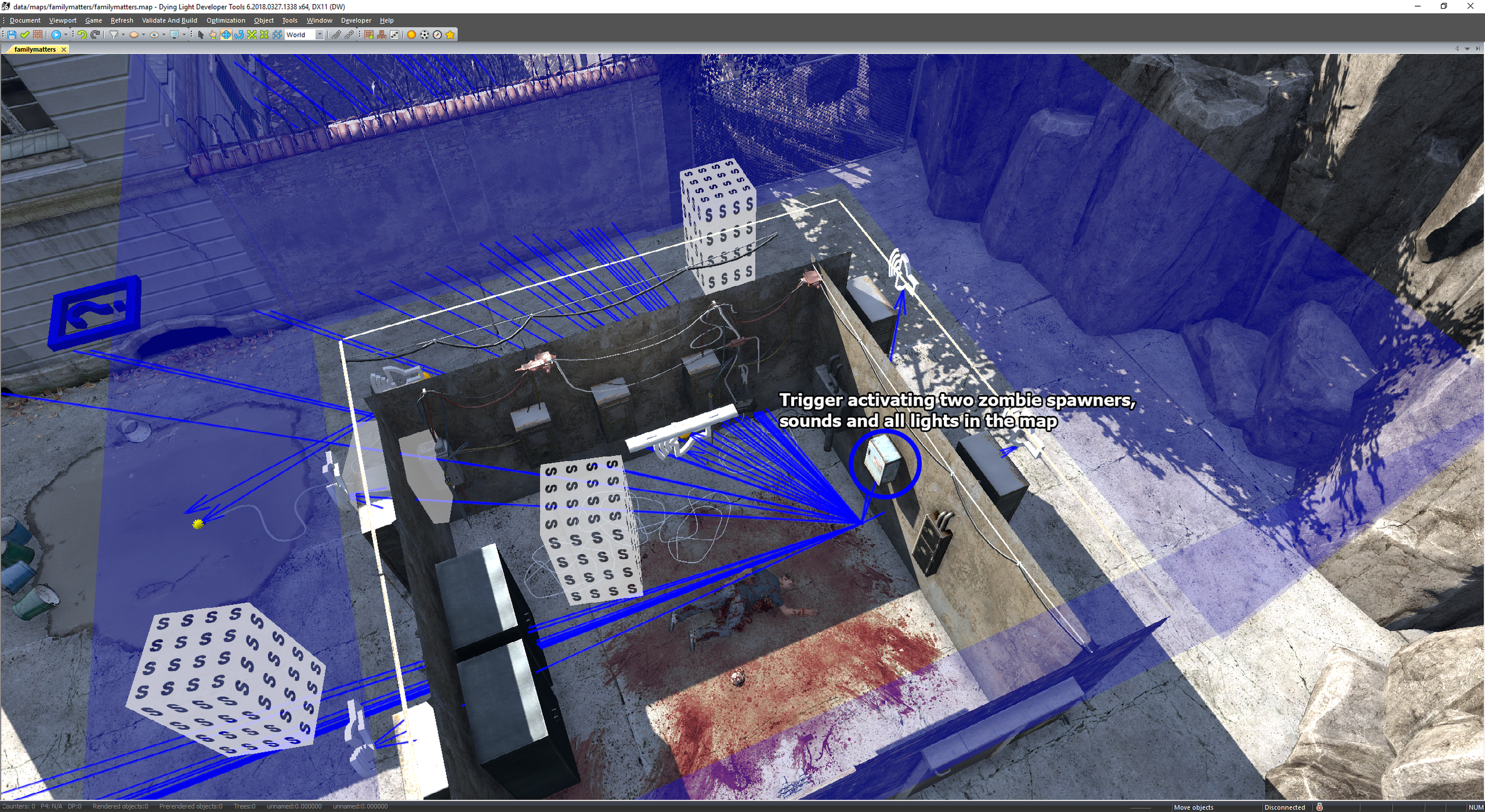Click the yellow star favorites icon

(x=450, y=34)
